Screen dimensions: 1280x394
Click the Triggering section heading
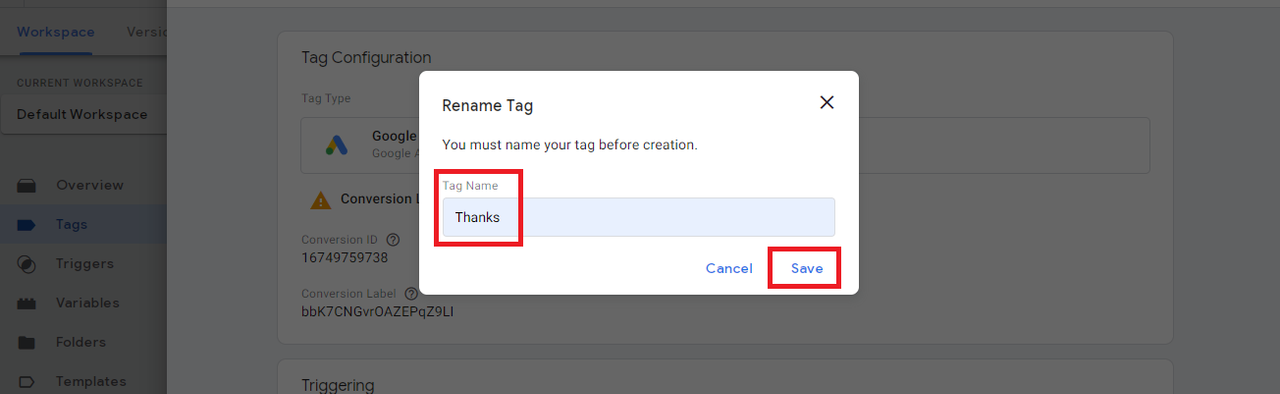click(x=338, y=385)
